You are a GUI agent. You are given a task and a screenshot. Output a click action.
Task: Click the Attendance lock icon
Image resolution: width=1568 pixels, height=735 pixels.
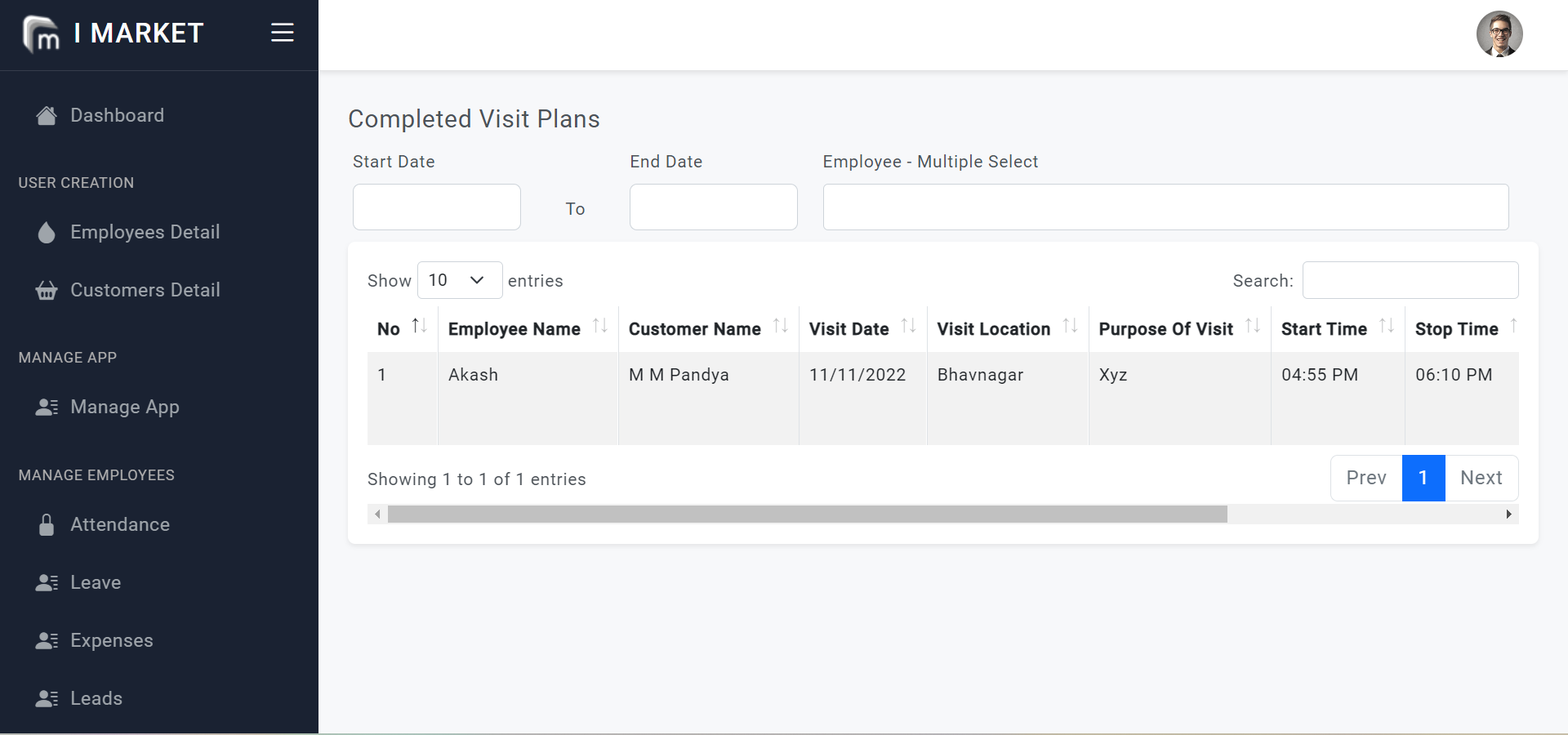coord(47,525)
